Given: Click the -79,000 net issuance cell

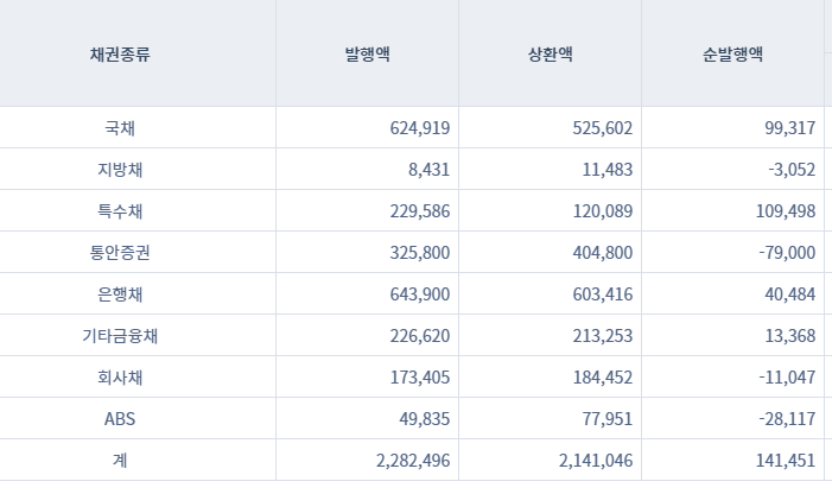Looking at the screenshot, I should coord(785,253).
